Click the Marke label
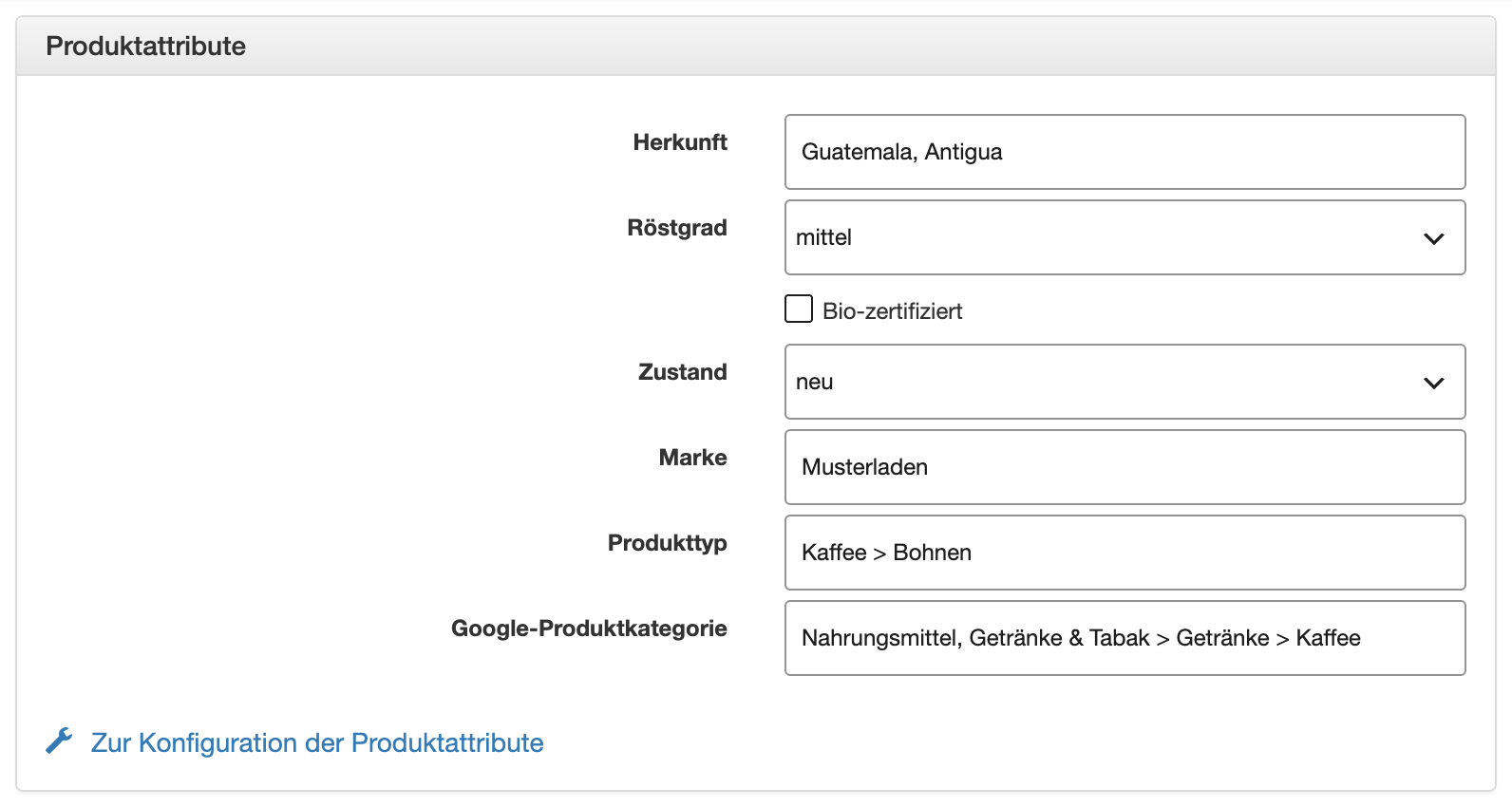This screenshot has width=1512, height=807. click(693, 458)
